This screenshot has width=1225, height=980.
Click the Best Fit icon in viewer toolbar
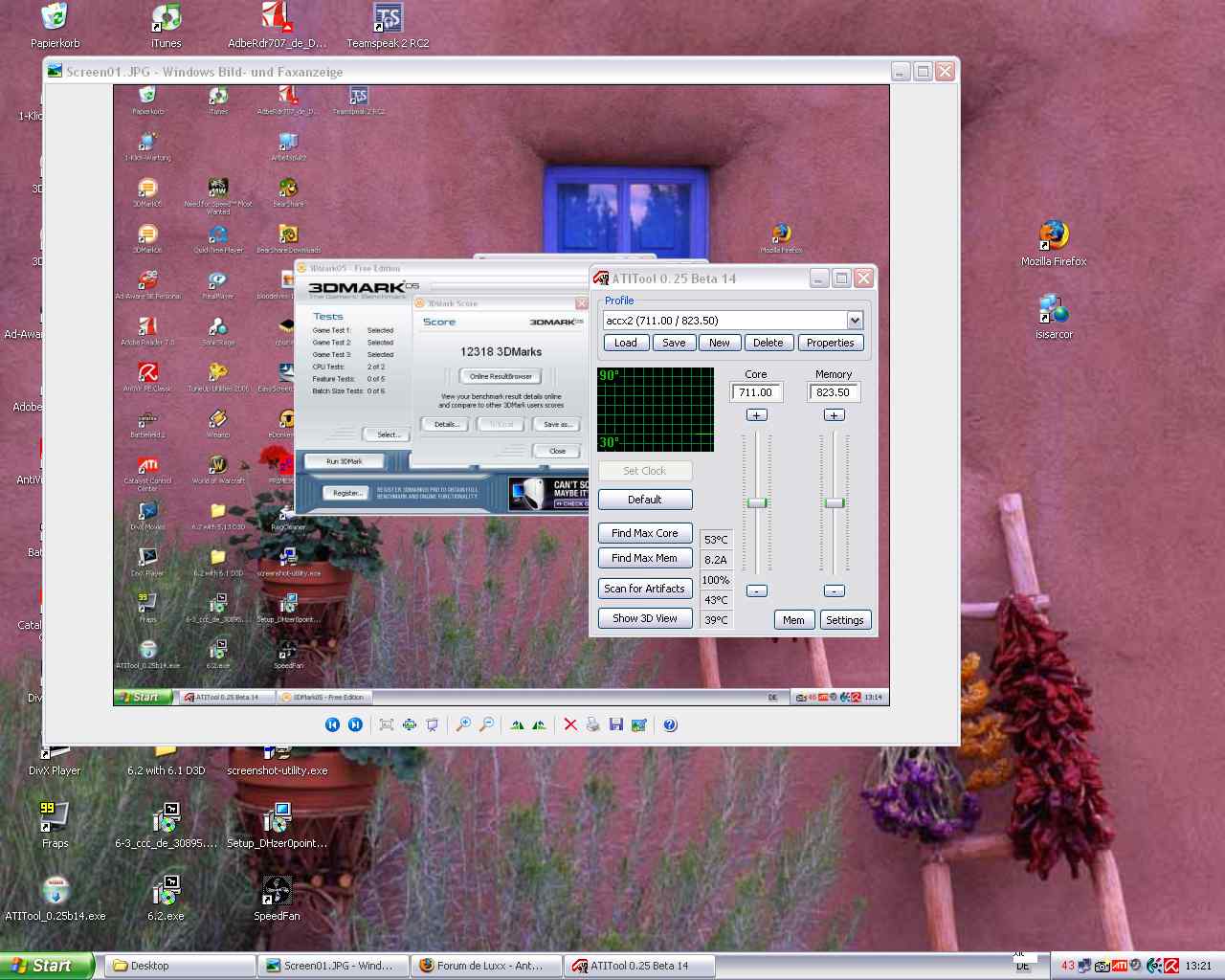(x=387, y=724)
